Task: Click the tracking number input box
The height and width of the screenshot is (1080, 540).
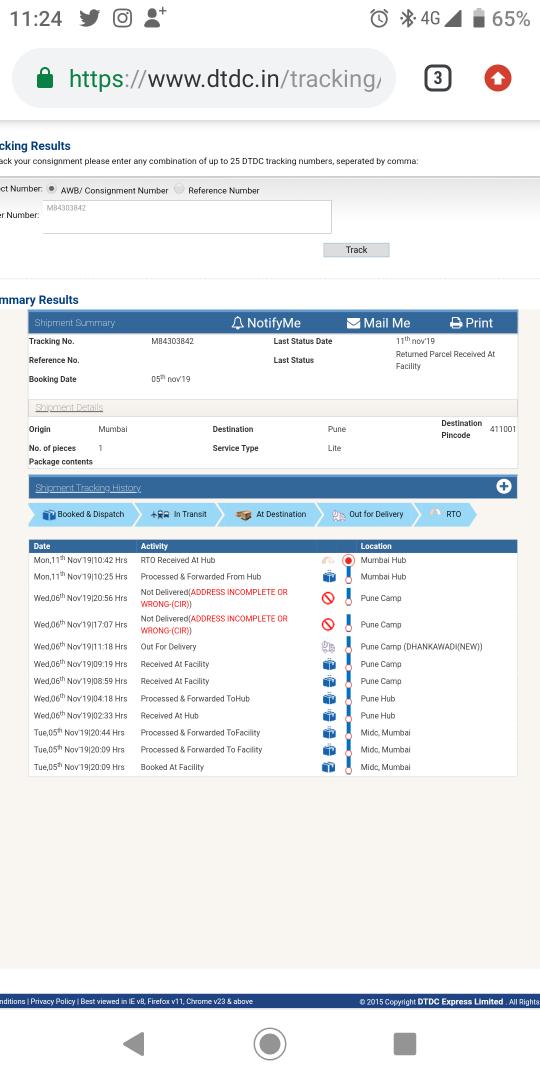Action: pos(187,217)
